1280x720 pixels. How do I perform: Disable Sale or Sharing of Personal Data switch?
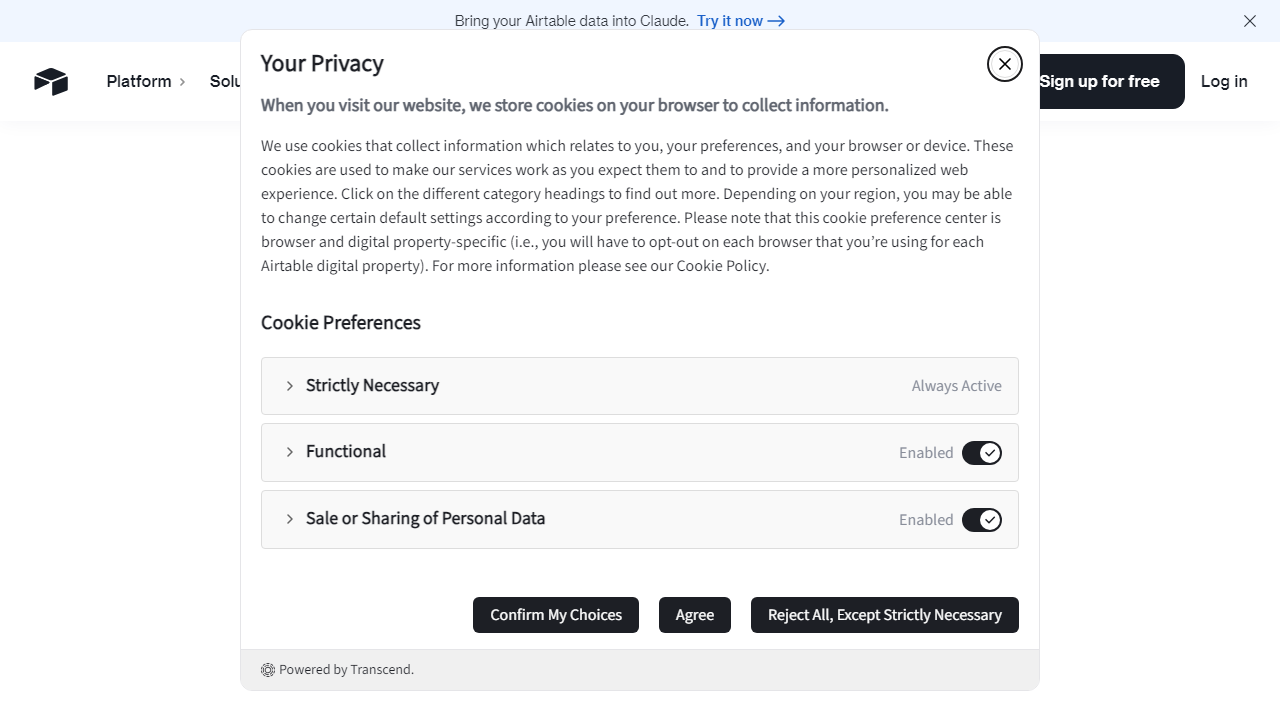coord(982,520)
